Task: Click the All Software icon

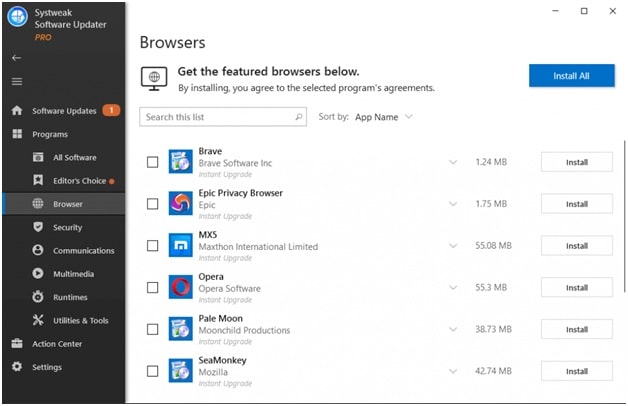Action: (x=38, y=157)
